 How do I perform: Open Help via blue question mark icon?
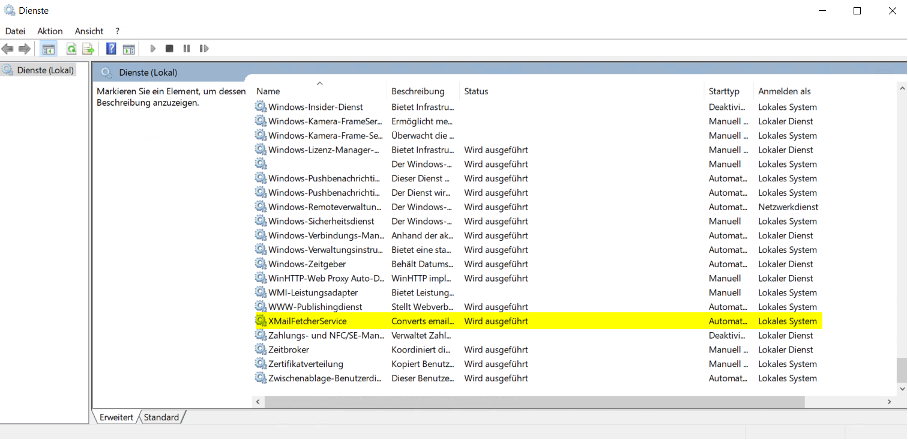111,49
